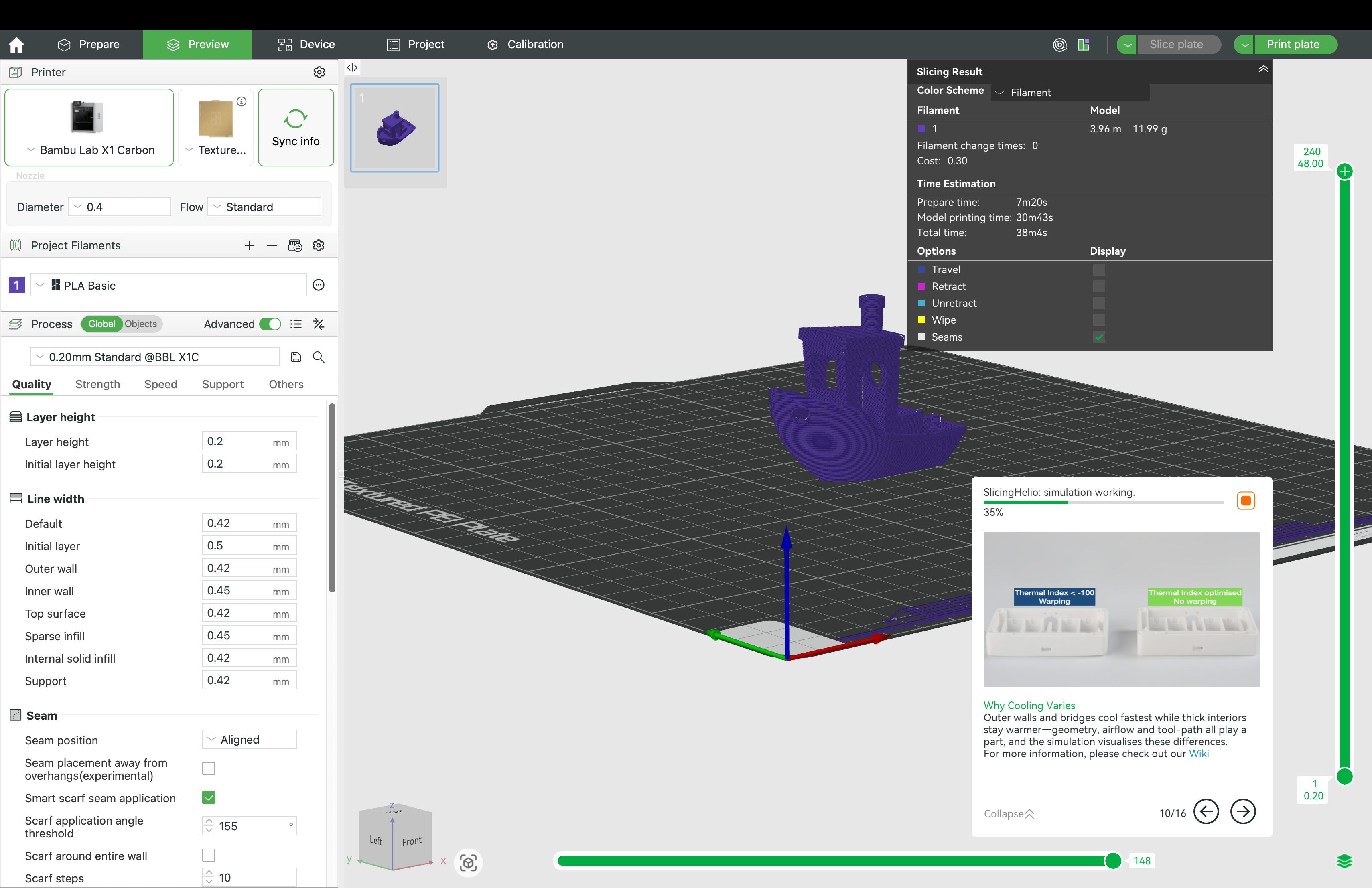
Task: Switch to the Strength tab
Action: 97,384
